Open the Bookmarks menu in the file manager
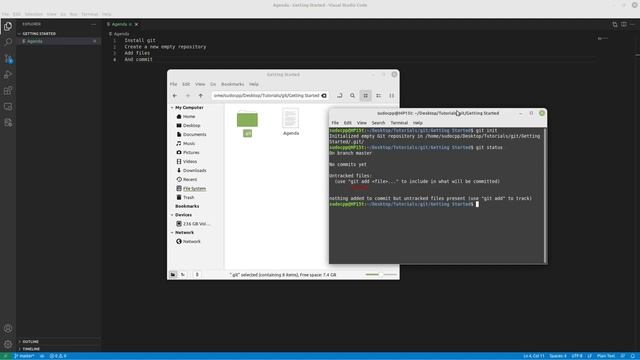The width and height of the screenshot is (640, 360). [233, 84]
